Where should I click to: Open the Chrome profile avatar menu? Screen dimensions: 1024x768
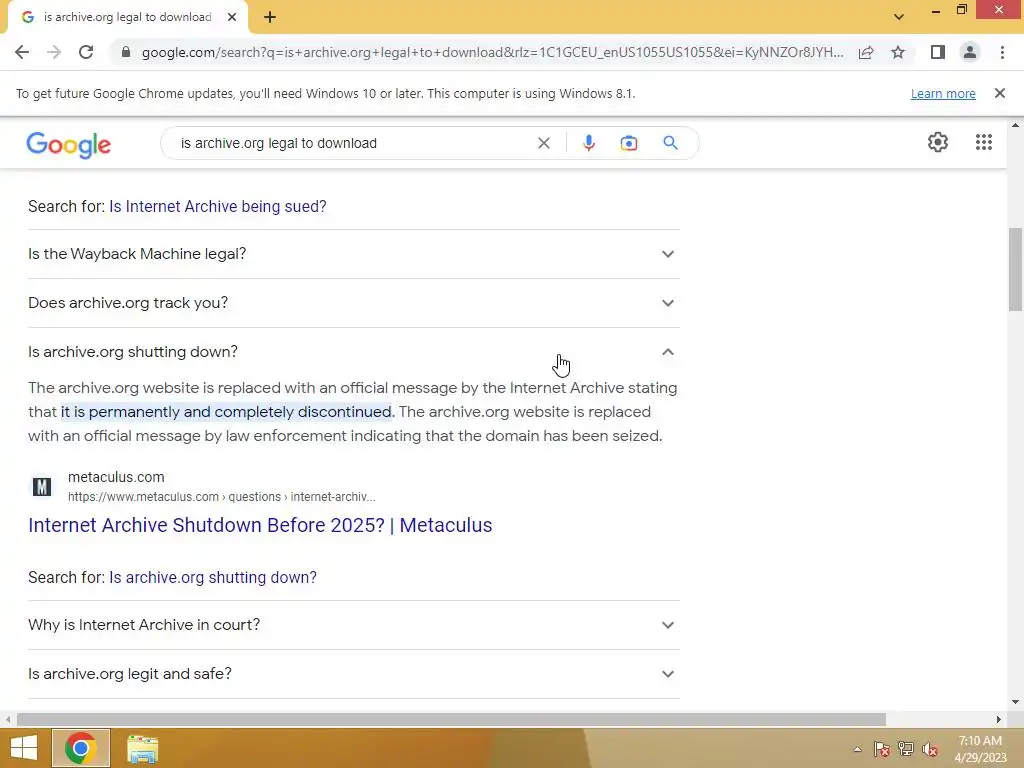pos(970,52)
